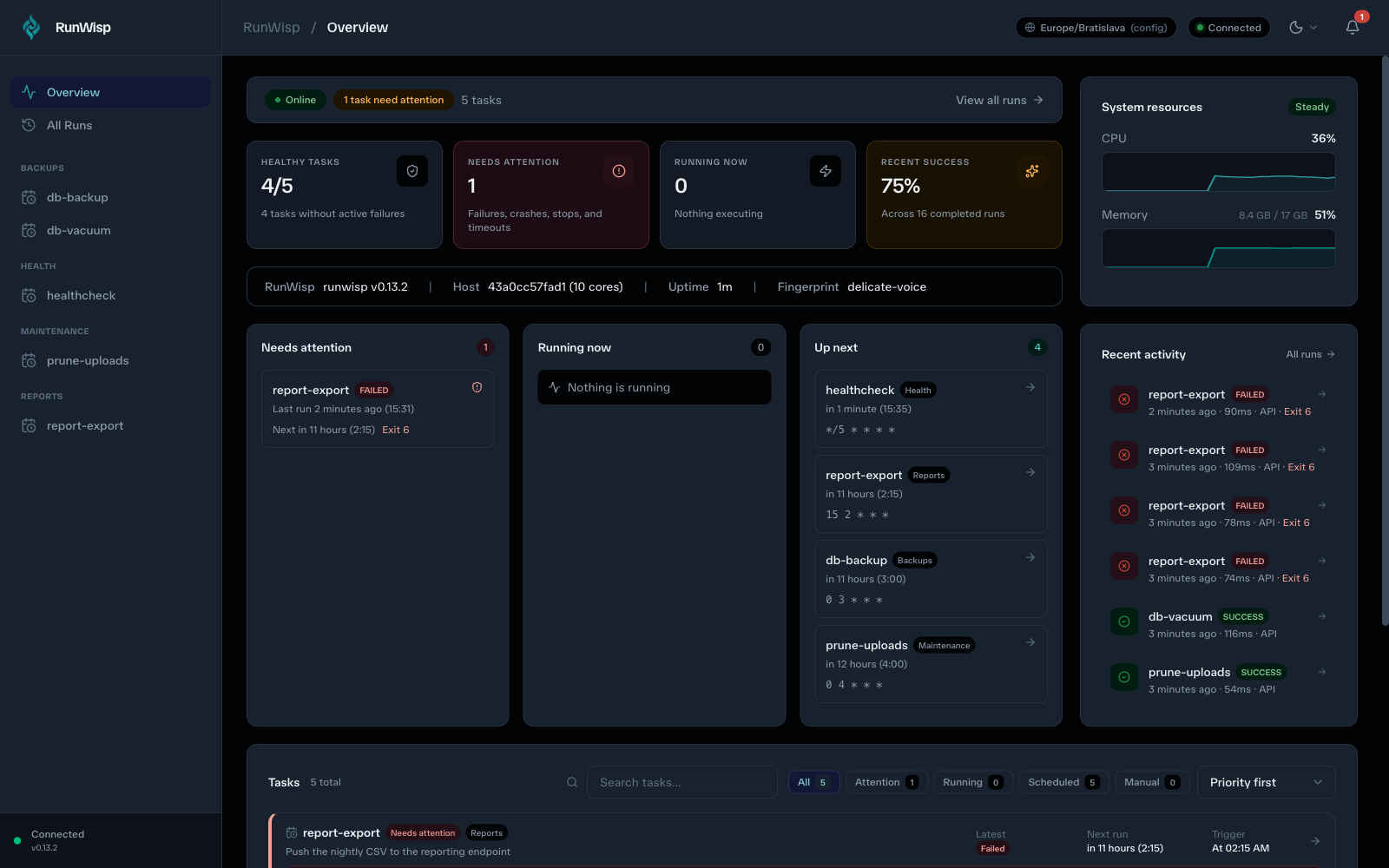Click the Connected status button in header
This screenshot has width=1389, height=868.
pos(1228,28)
